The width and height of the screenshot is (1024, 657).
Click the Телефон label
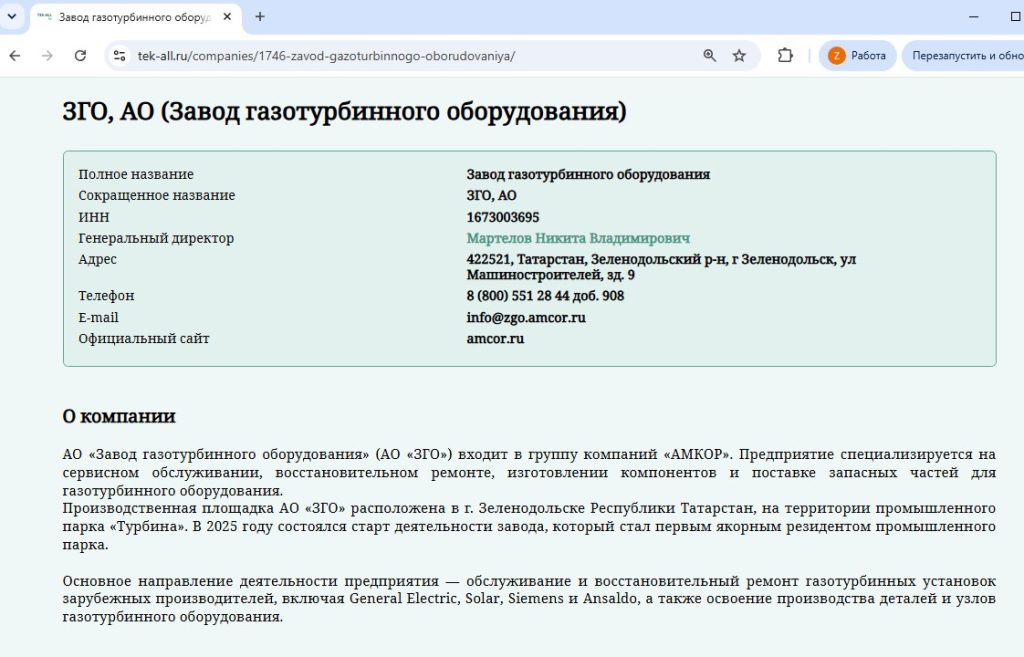click(106, 296)
